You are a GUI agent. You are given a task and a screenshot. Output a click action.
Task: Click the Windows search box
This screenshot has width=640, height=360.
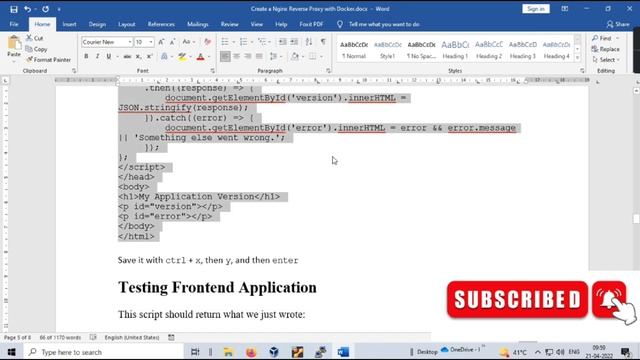coord(103,352)
